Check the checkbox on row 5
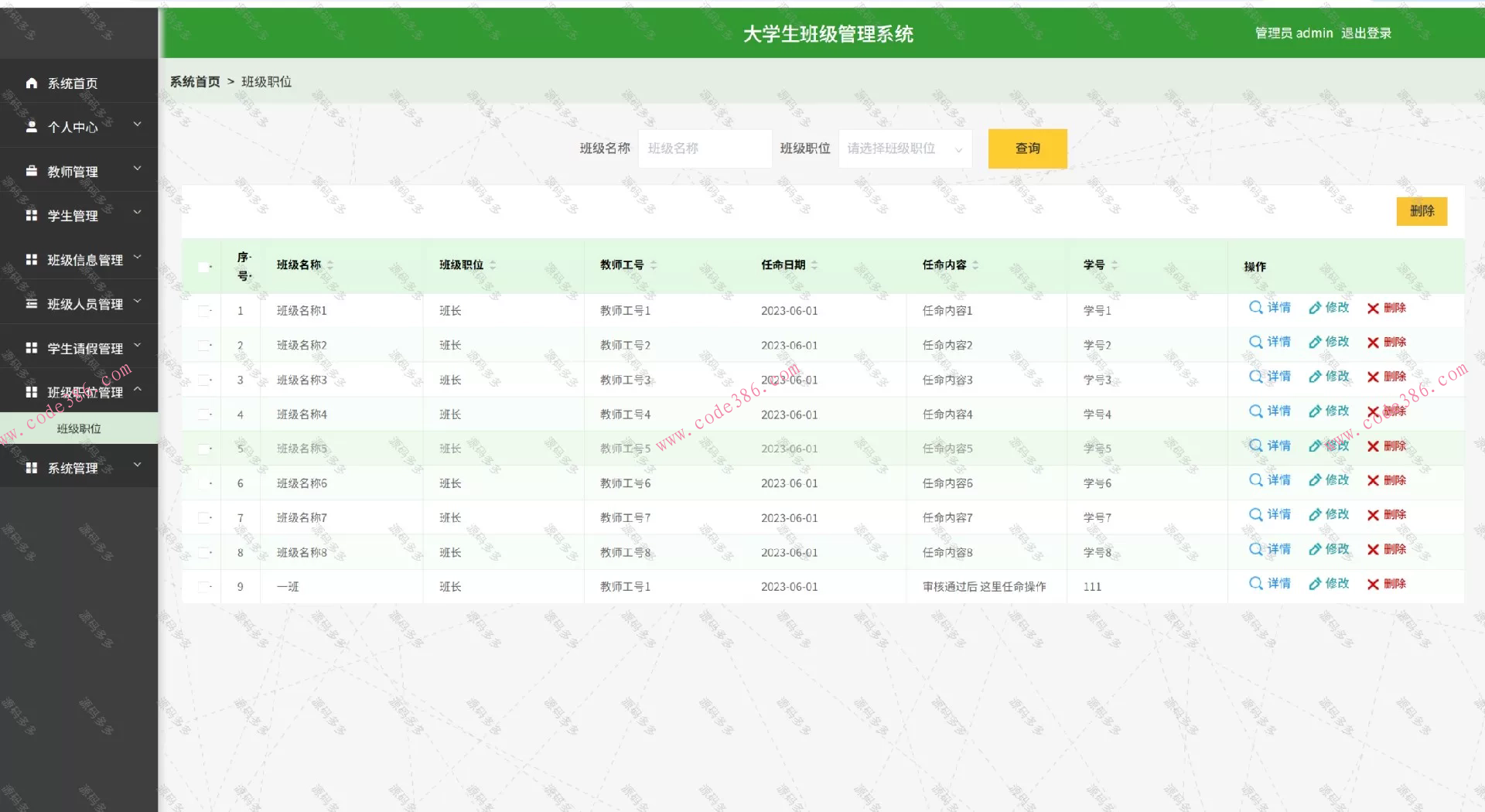Screen dimensions: 1485x812 (x=204, y=448)
